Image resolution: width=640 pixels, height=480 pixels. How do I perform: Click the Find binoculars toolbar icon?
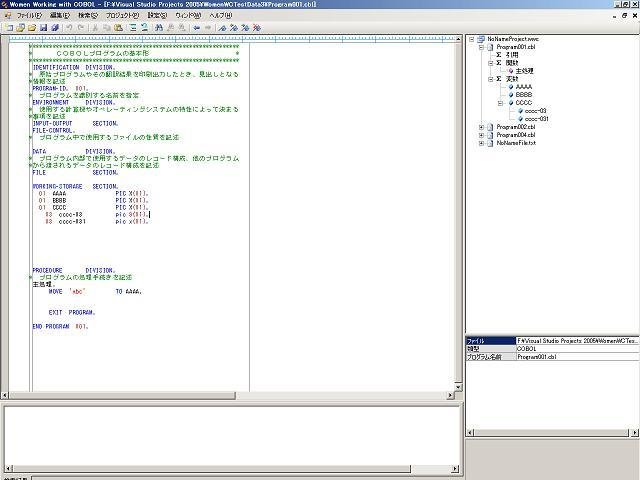(x=159, y=28)
